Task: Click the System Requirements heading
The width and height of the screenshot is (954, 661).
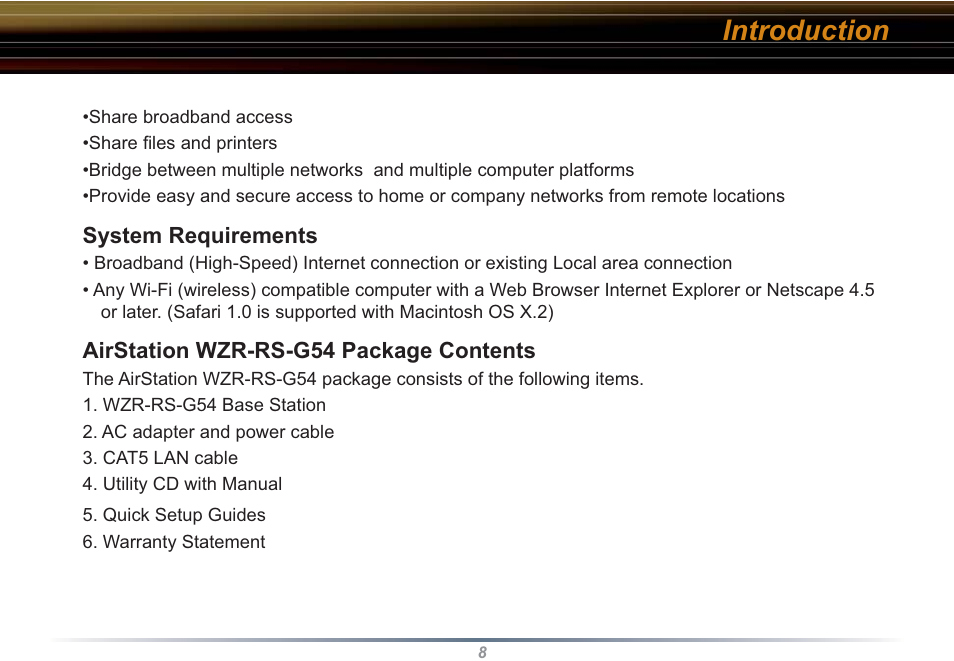Action: point(200,236)
